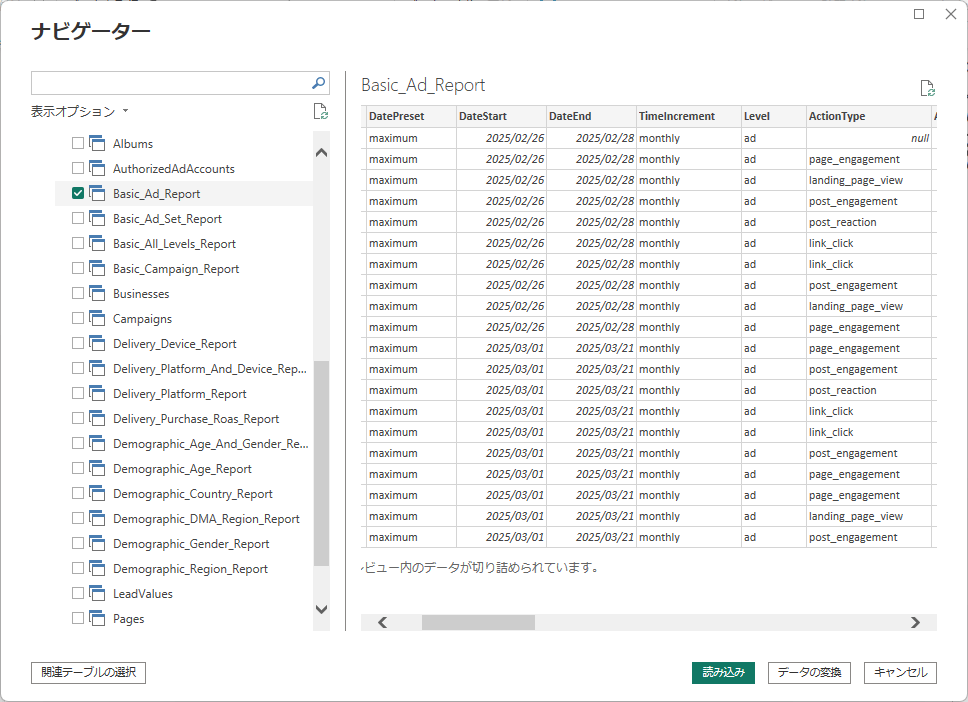Refresh the navigator table list icon
The width and height of the screenshot is (968, 702).
pos(320,111)
